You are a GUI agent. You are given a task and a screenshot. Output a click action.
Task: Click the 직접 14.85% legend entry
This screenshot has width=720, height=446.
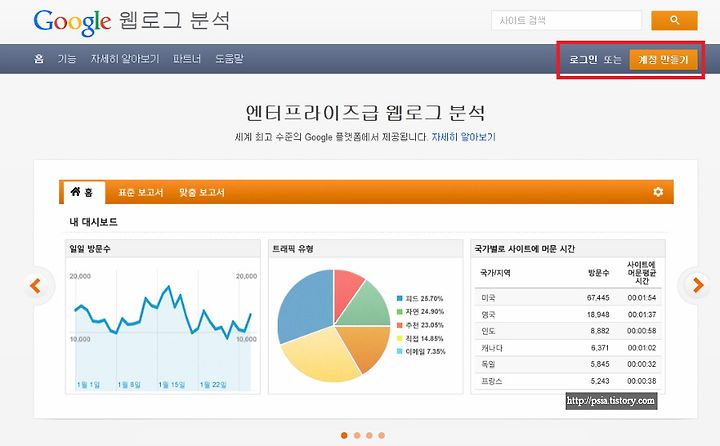click(x=420, y=339)
